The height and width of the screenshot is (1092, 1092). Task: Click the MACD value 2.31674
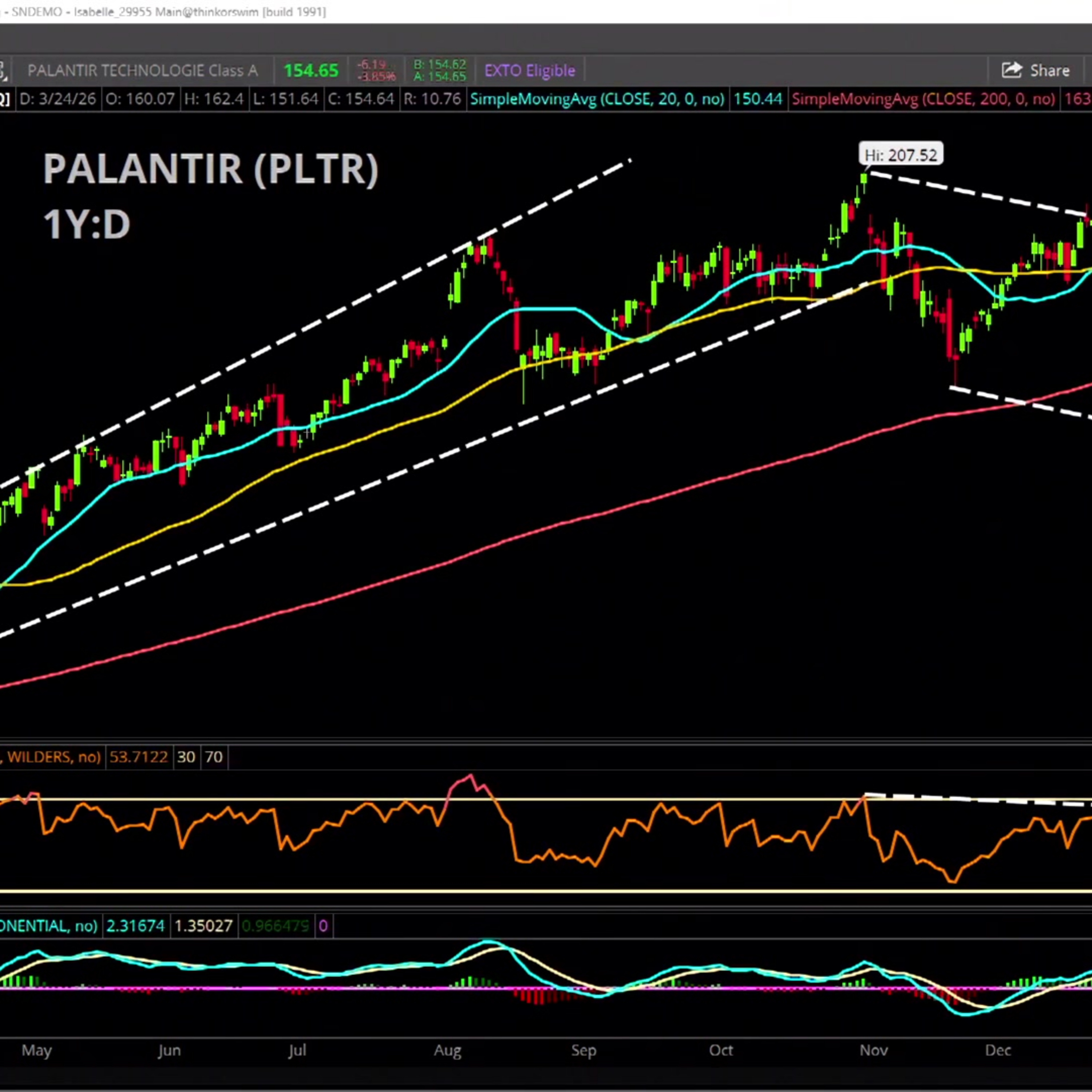(x=135, y=926)
